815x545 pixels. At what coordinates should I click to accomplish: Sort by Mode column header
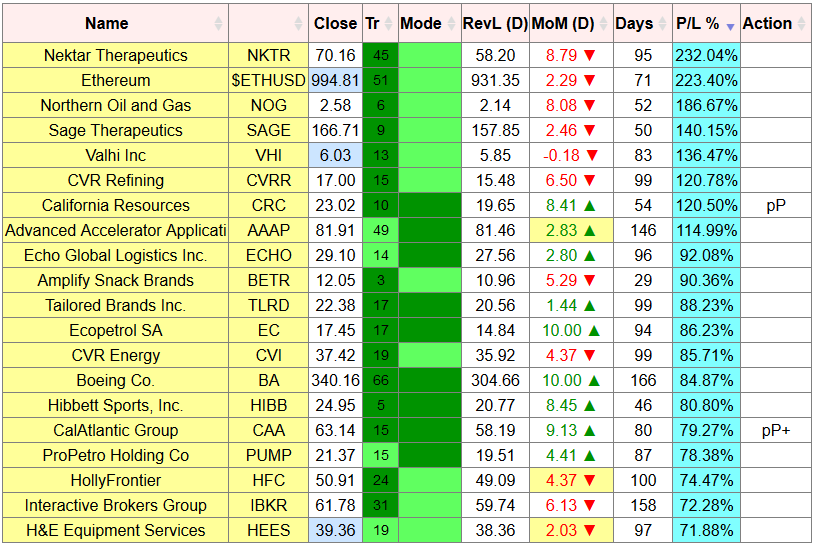[429, 23]
